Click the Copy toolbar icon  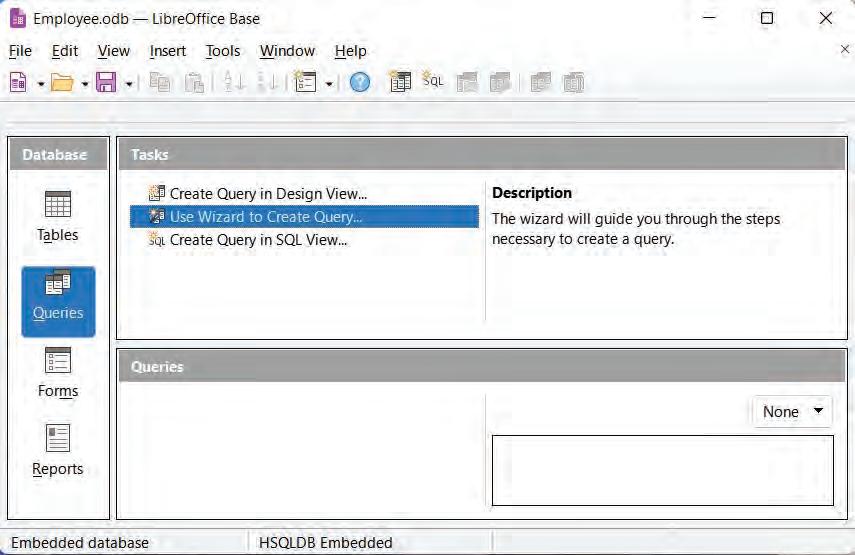click(x=160, y=83)
